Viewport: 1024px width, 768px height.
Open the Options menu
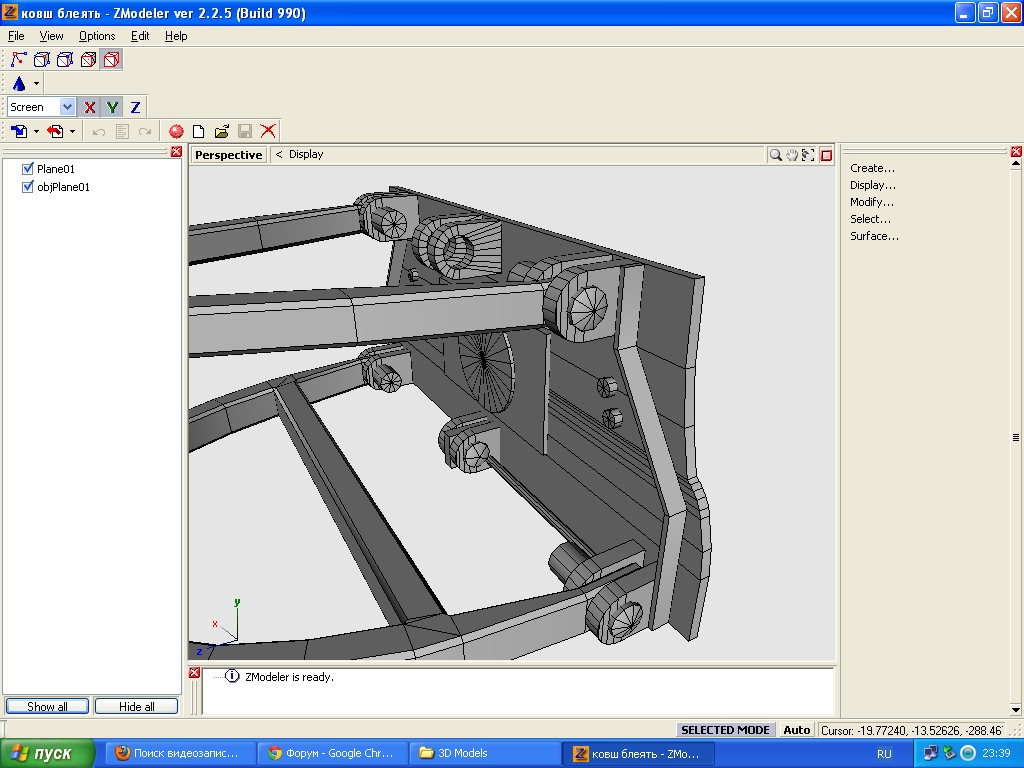[97, 36]
